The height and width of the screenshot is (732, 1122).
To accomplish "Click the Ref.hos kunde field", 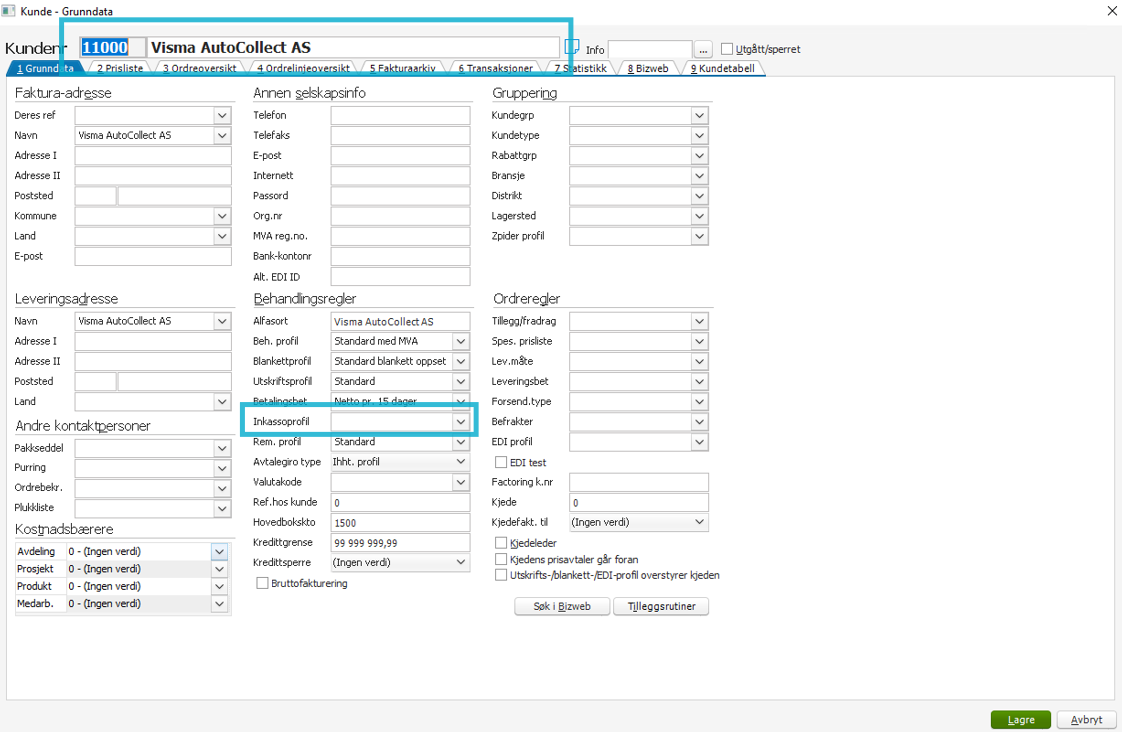I will (400, 502).
